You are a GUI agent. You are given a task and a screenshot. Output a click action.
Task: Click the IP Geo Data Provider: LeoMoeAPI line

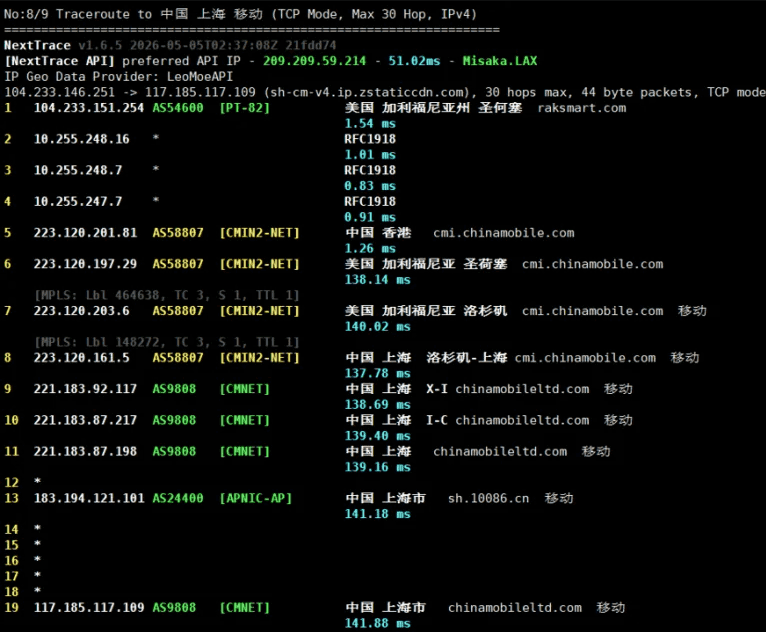(x=119, y=77)
